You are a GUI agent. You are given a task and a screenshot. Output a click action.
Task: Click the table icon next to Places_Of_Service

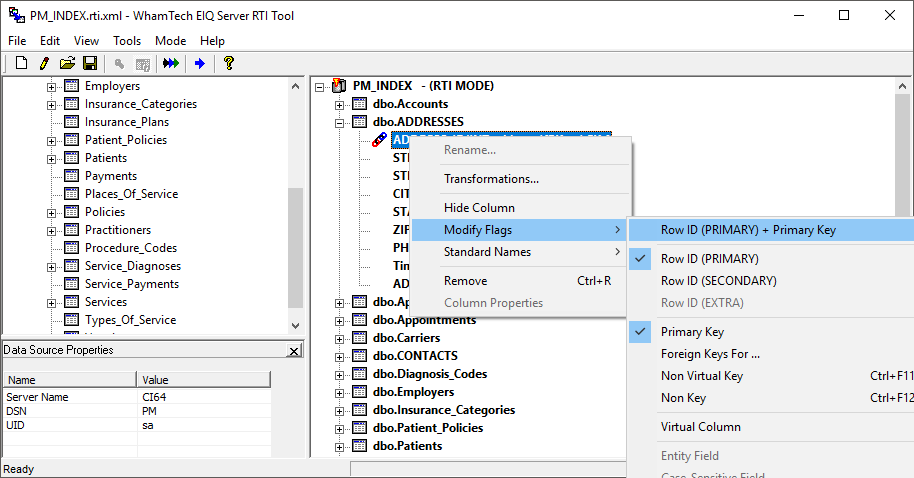[71, 194]
